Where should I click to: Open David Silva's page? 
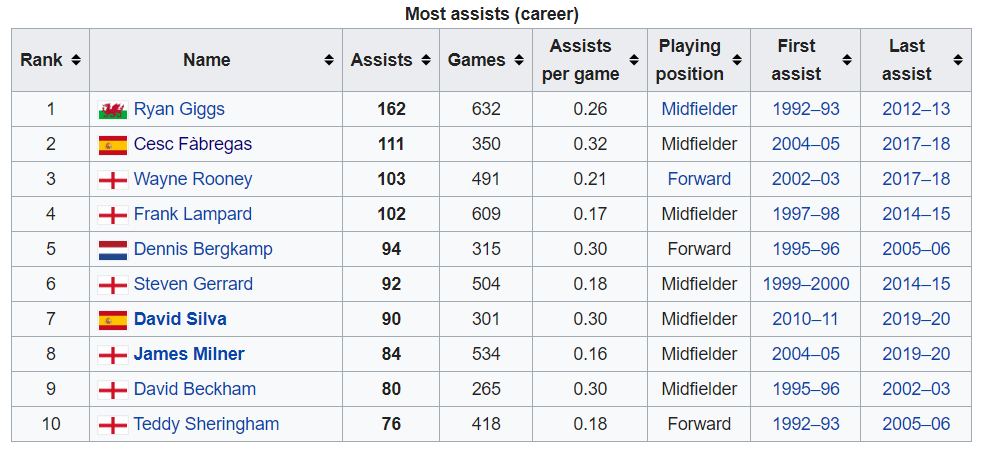click(x=180, y=319)
